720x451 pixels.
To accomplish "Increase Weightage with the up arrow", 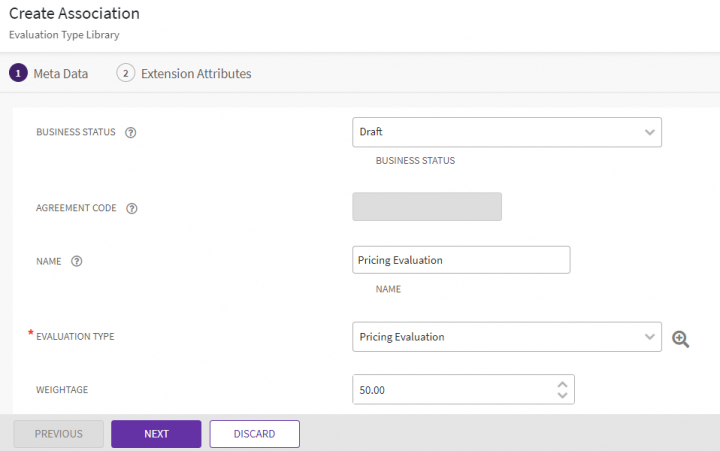I will click(x=562, y=384).
